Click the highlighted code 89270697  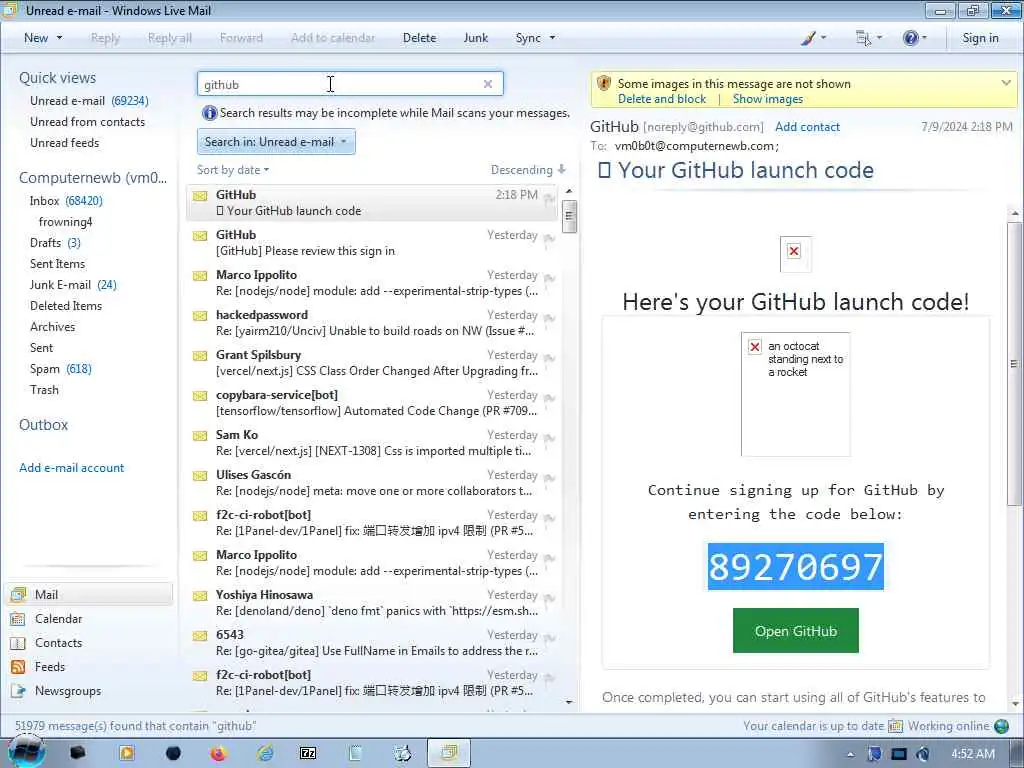point(795,566)
